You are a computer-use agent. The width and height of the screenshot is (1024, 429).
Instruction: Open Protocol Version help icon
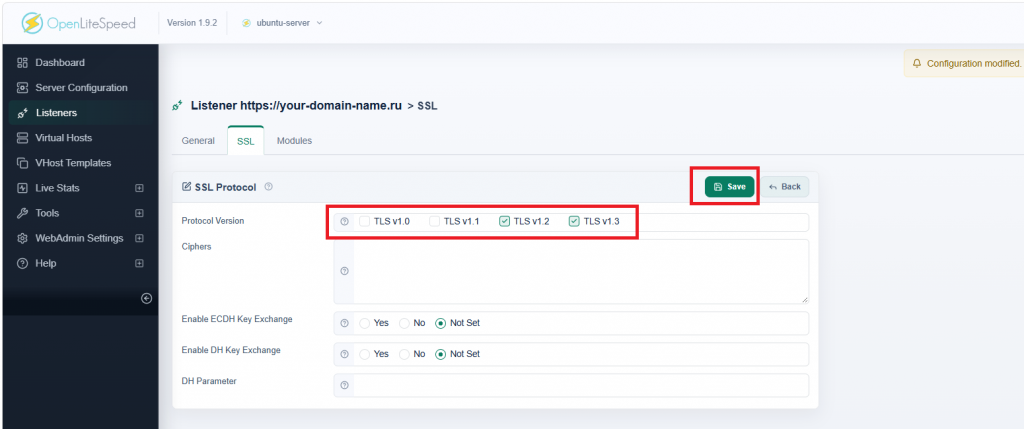pyautogui.click(x=344, y=222)
